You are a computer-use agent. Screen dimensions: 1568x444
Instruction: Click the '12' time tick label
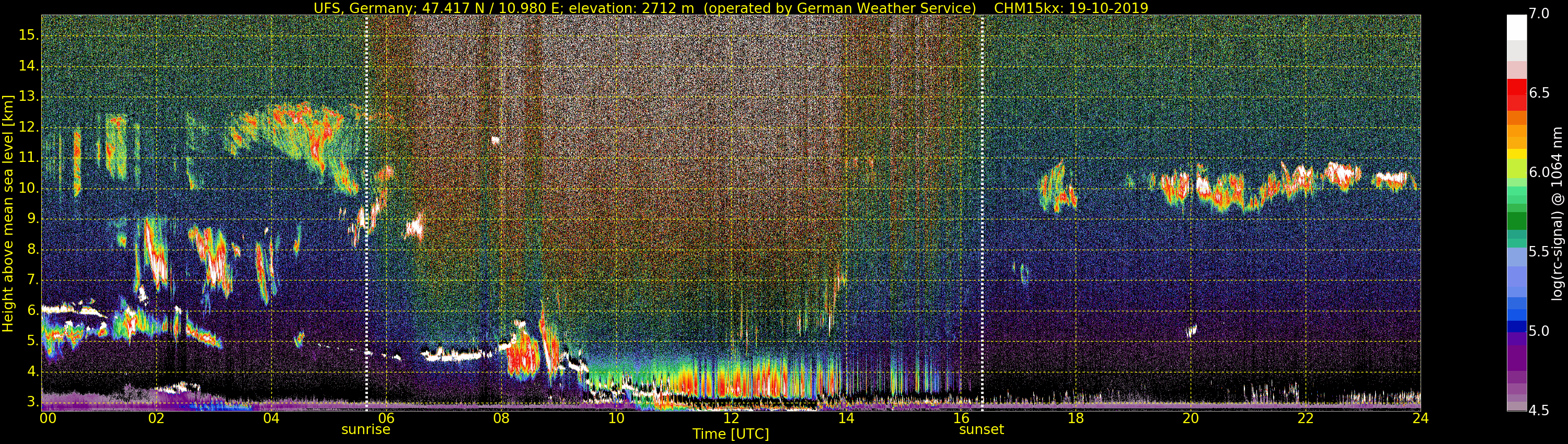731,418
